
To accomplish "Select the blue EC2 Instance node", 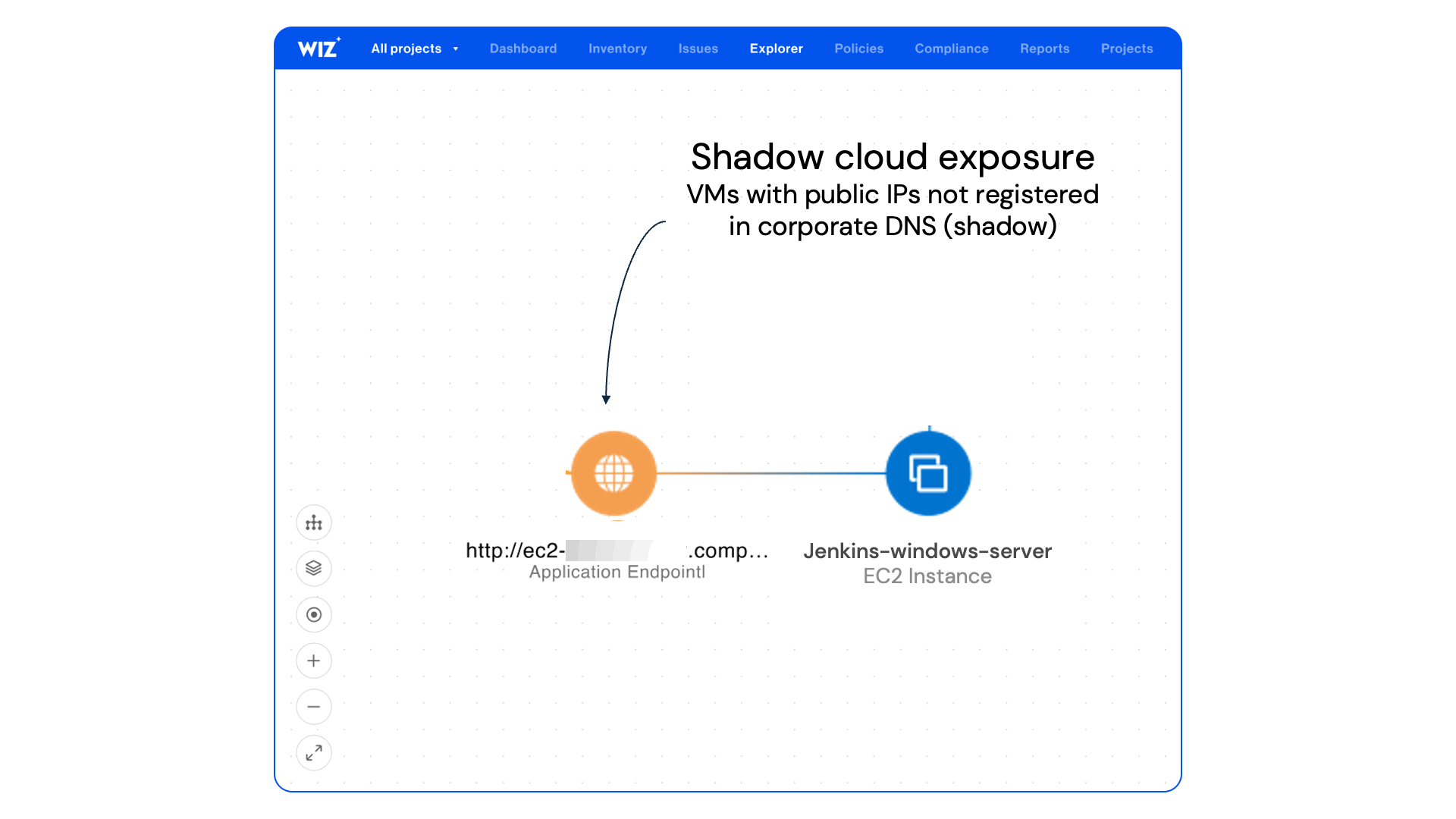I will click(x=928, y=473).
